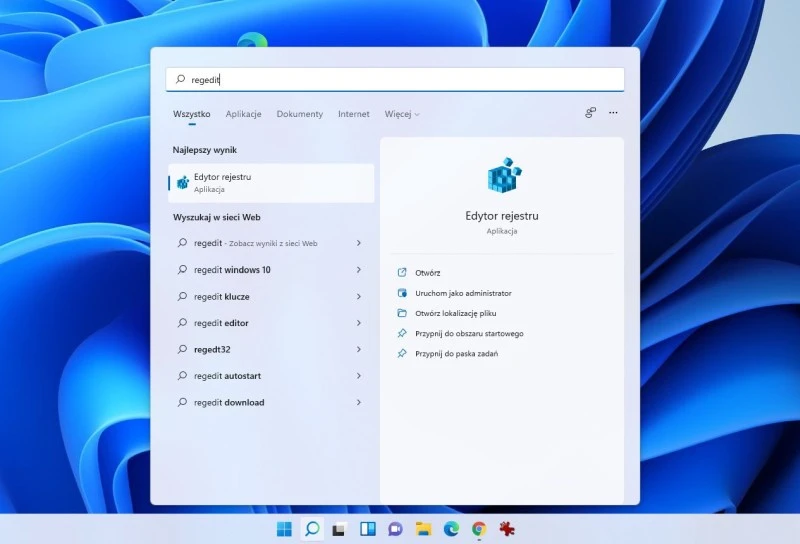Click search icon beside 'regedit autostart'
The height and width of the screenshot is (544, 800).
coord(182,376)
